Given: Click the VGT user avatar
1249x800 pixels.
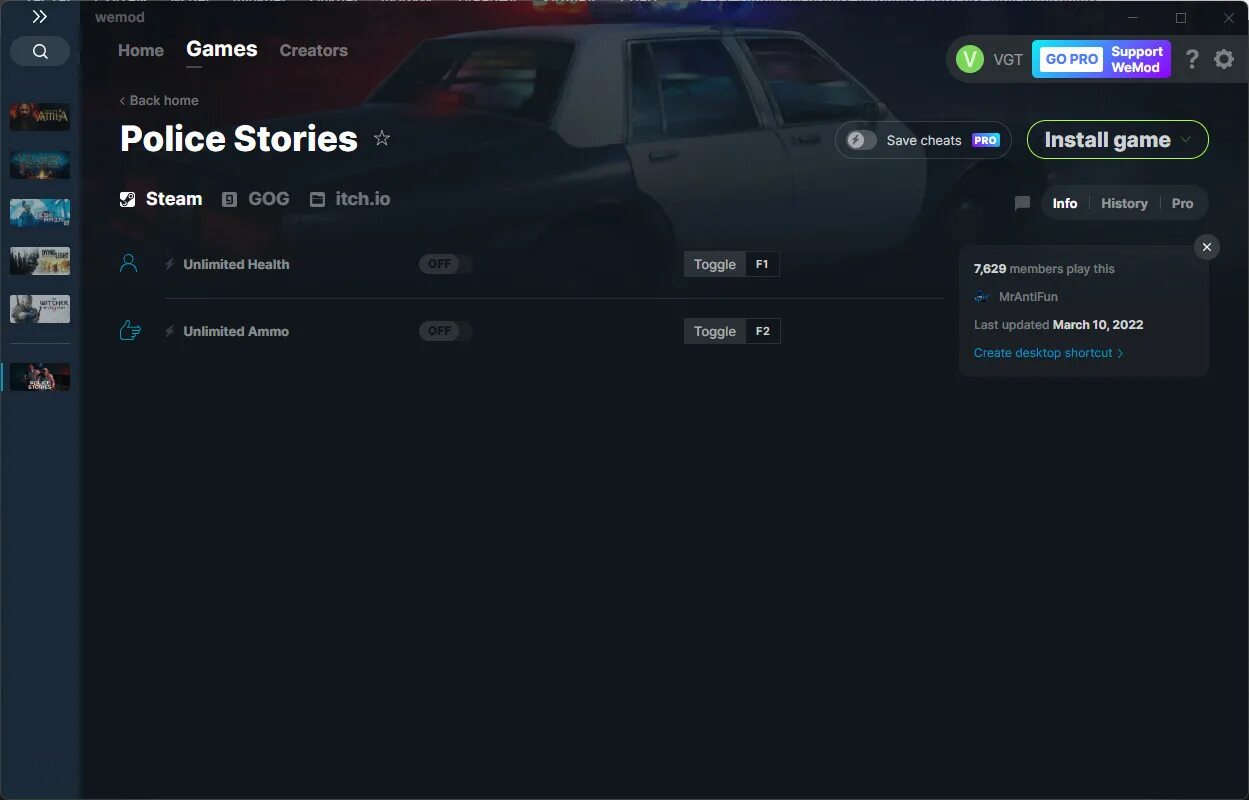Looking at the screenshot, I should click(x=970, y=59).
